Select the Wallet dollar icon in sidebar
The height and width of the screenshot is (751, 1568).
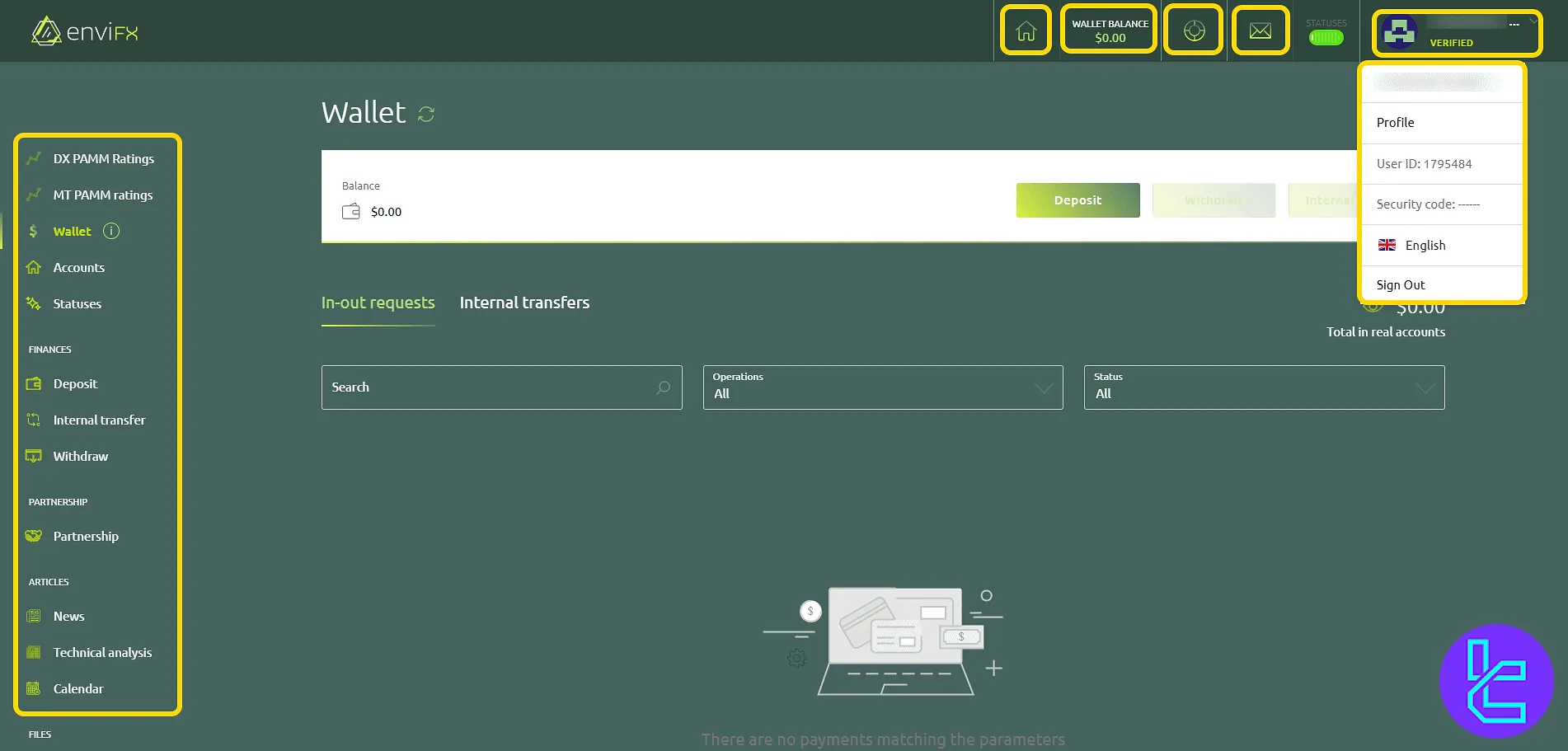tap(34, 231)
